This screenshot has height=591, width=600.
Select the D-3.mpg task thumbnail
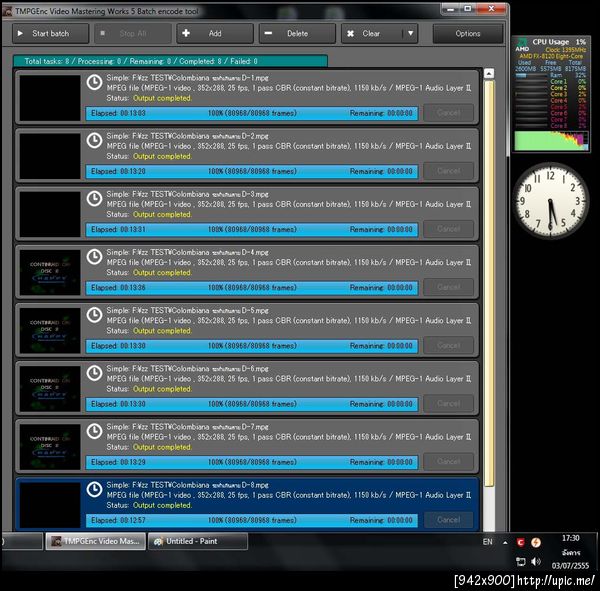[50, 214]
